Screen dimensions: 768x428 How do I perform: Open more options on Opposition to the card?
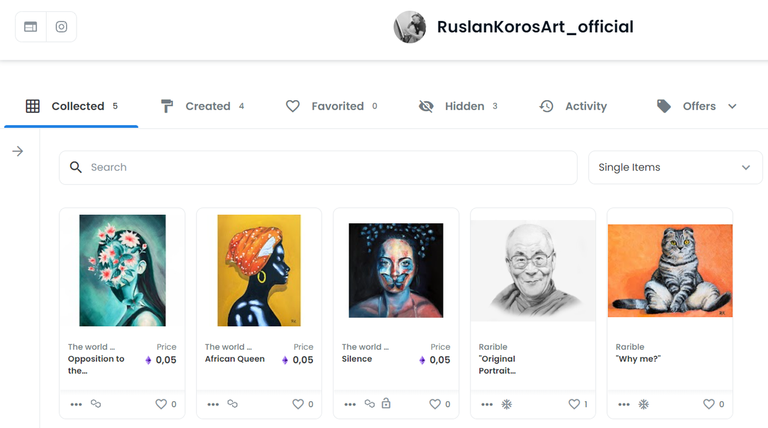tap(76, 404)
